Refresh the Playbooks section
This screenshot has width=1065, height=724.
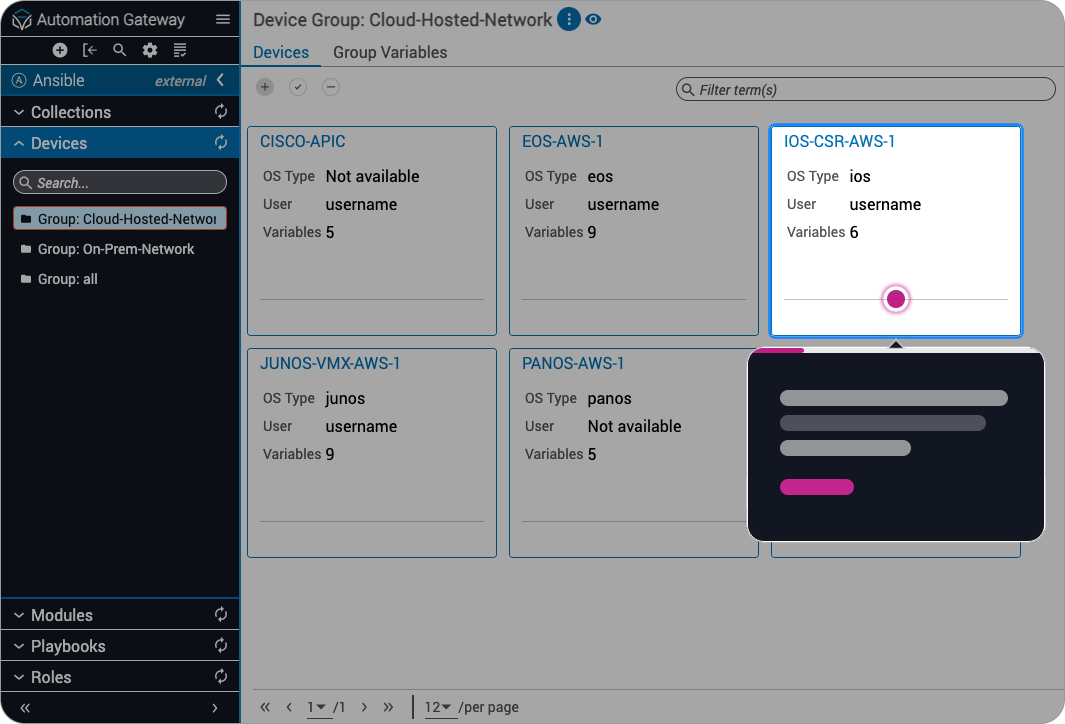(x=221, y=645)
